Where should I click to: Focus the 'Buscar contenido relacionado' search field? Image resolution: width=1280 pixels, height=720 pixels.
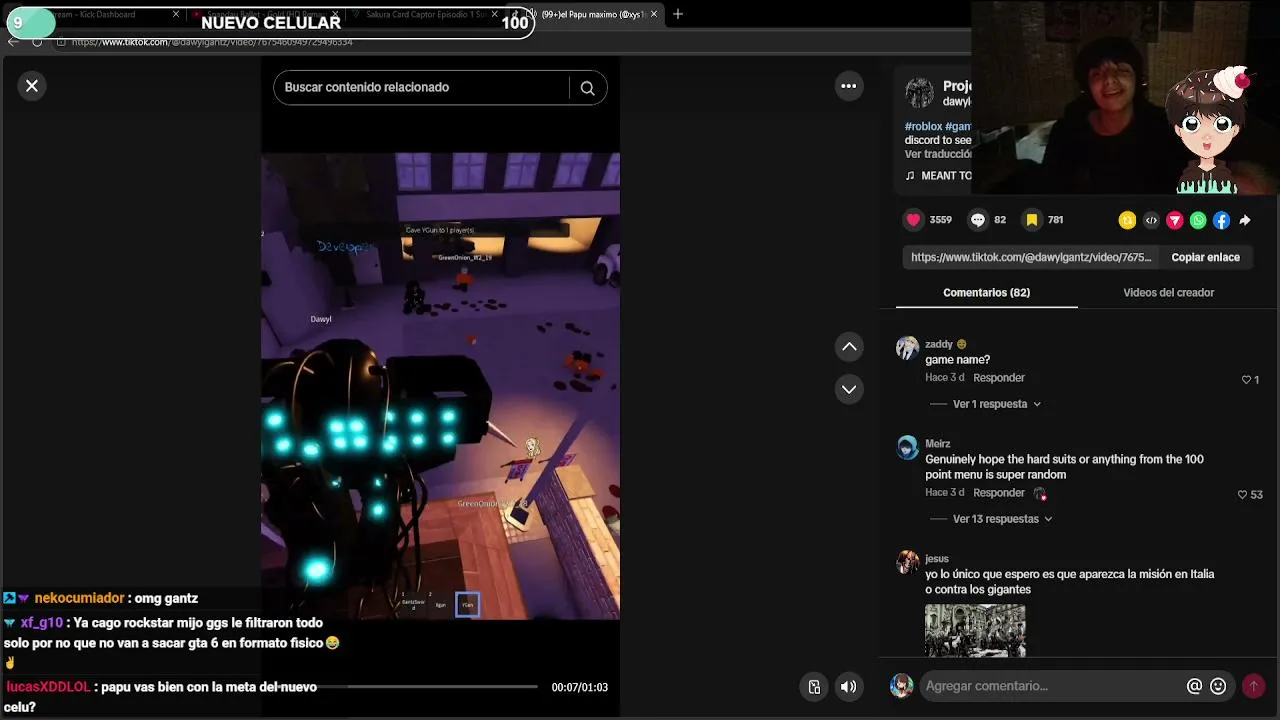tap(420, 87)
